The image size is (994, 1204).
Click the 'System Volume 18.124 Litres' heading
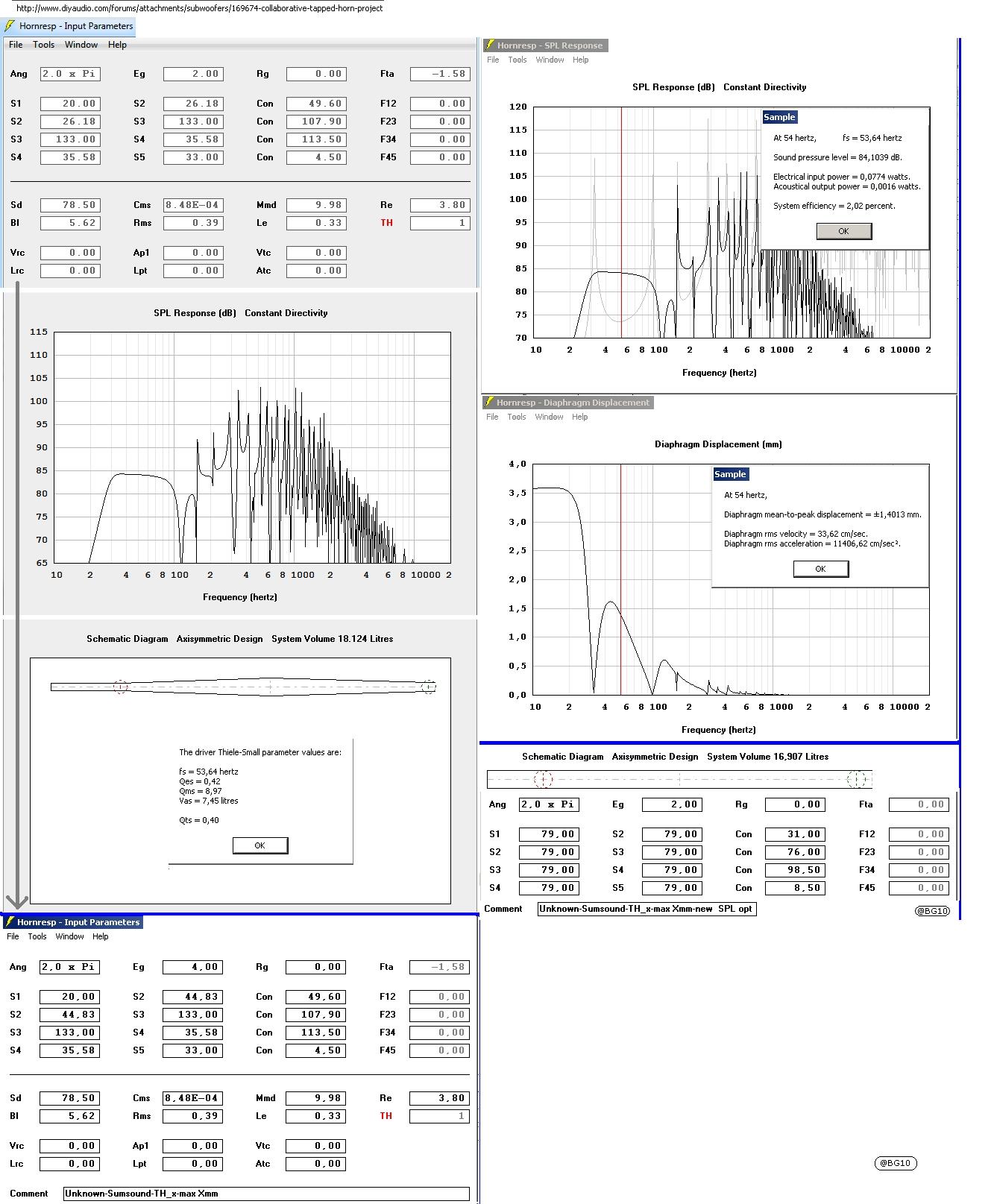(332, 639)
